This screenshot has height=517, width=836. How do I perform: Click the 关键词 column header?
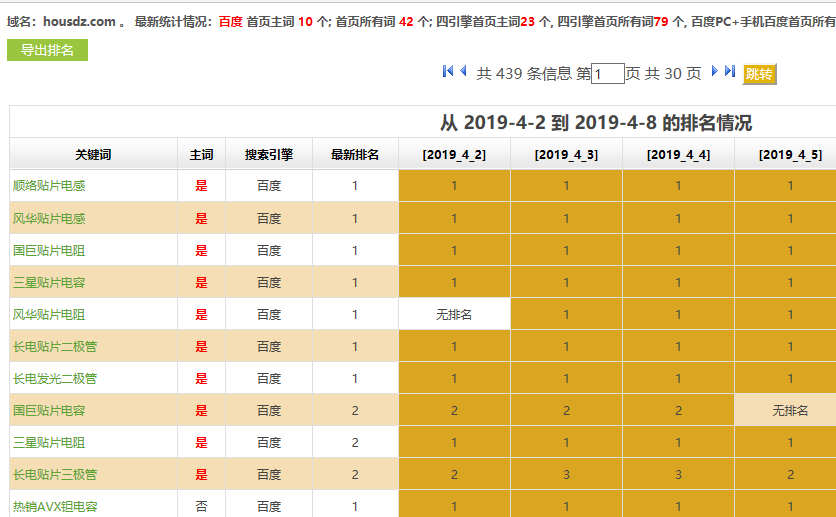point(93,154)
